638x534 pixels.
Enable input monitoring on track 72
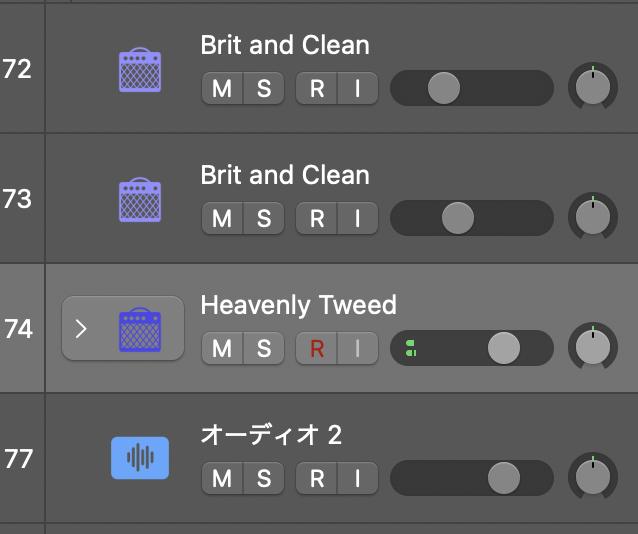(x=357, y=88)
